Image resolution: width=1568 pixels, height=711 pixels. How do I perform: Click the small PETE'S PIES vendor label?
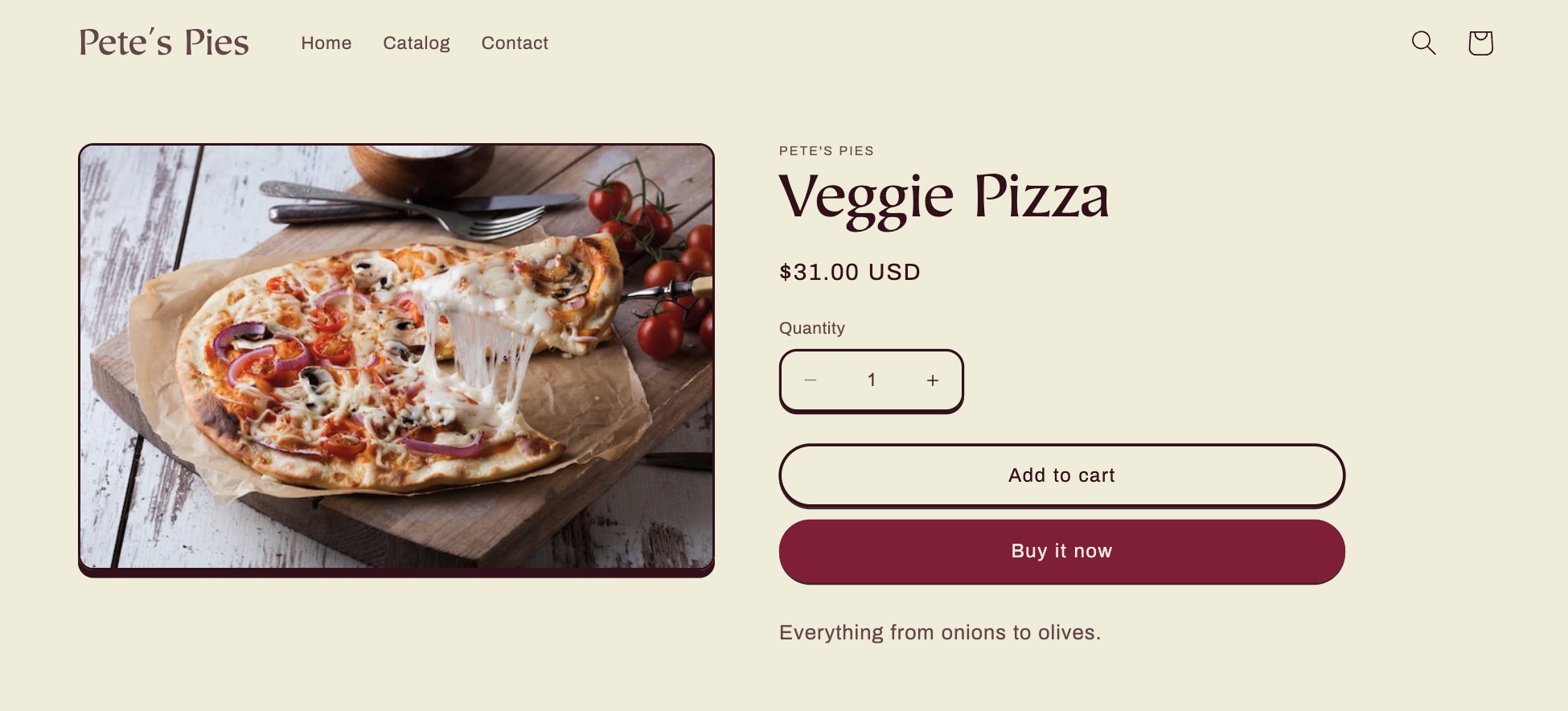tap(826, 151)
